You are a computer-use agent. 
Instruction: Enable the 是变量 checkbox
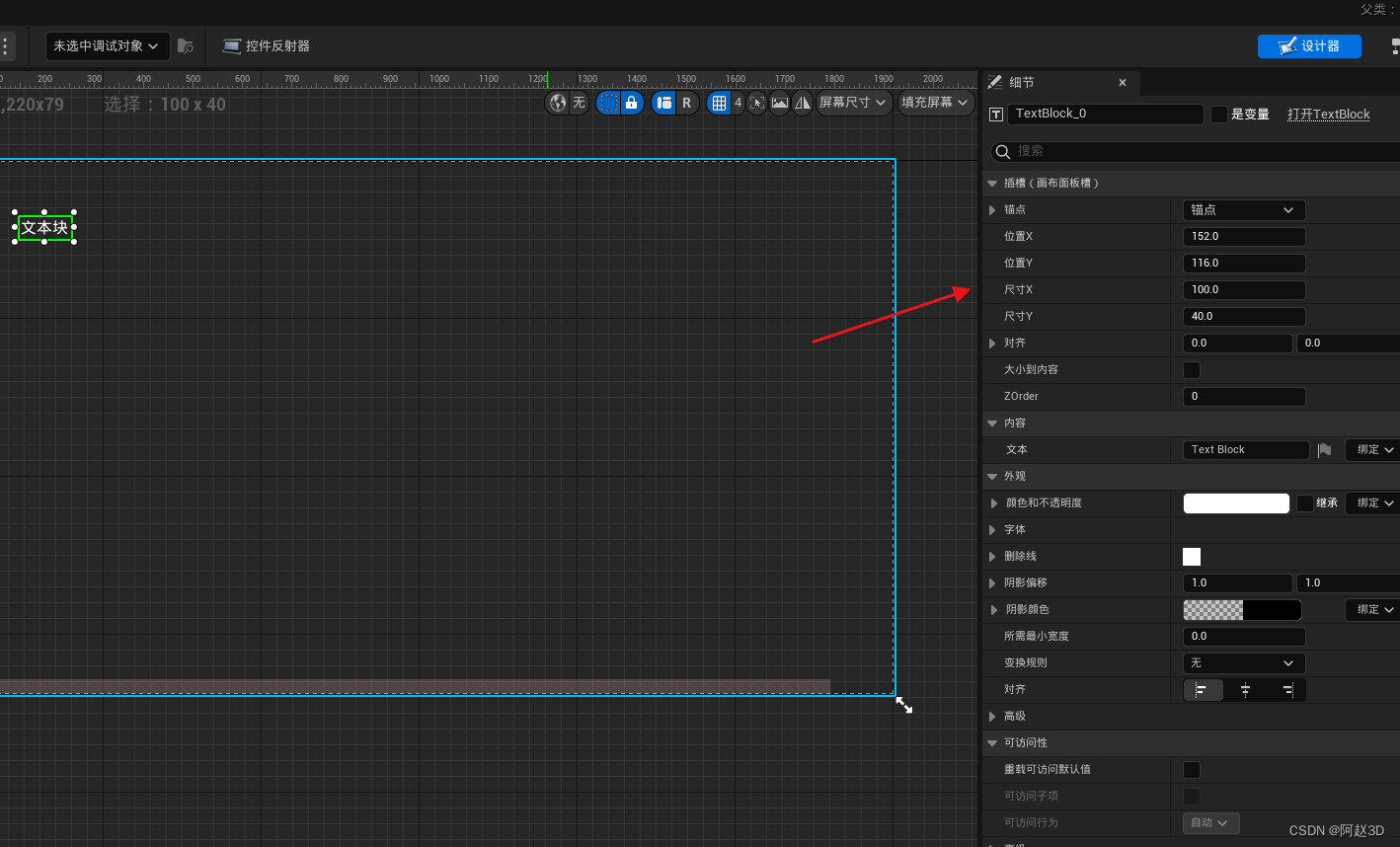point(1219,115)
